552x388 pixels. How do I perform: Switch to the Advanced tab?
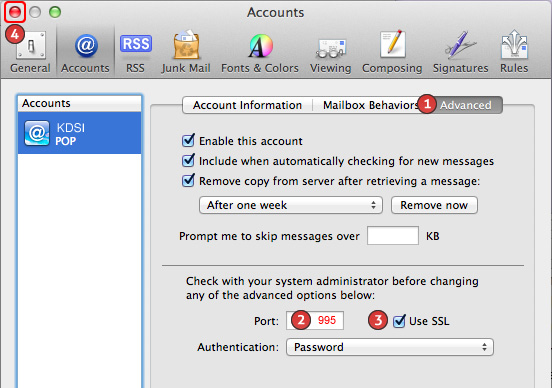(465, 105)
